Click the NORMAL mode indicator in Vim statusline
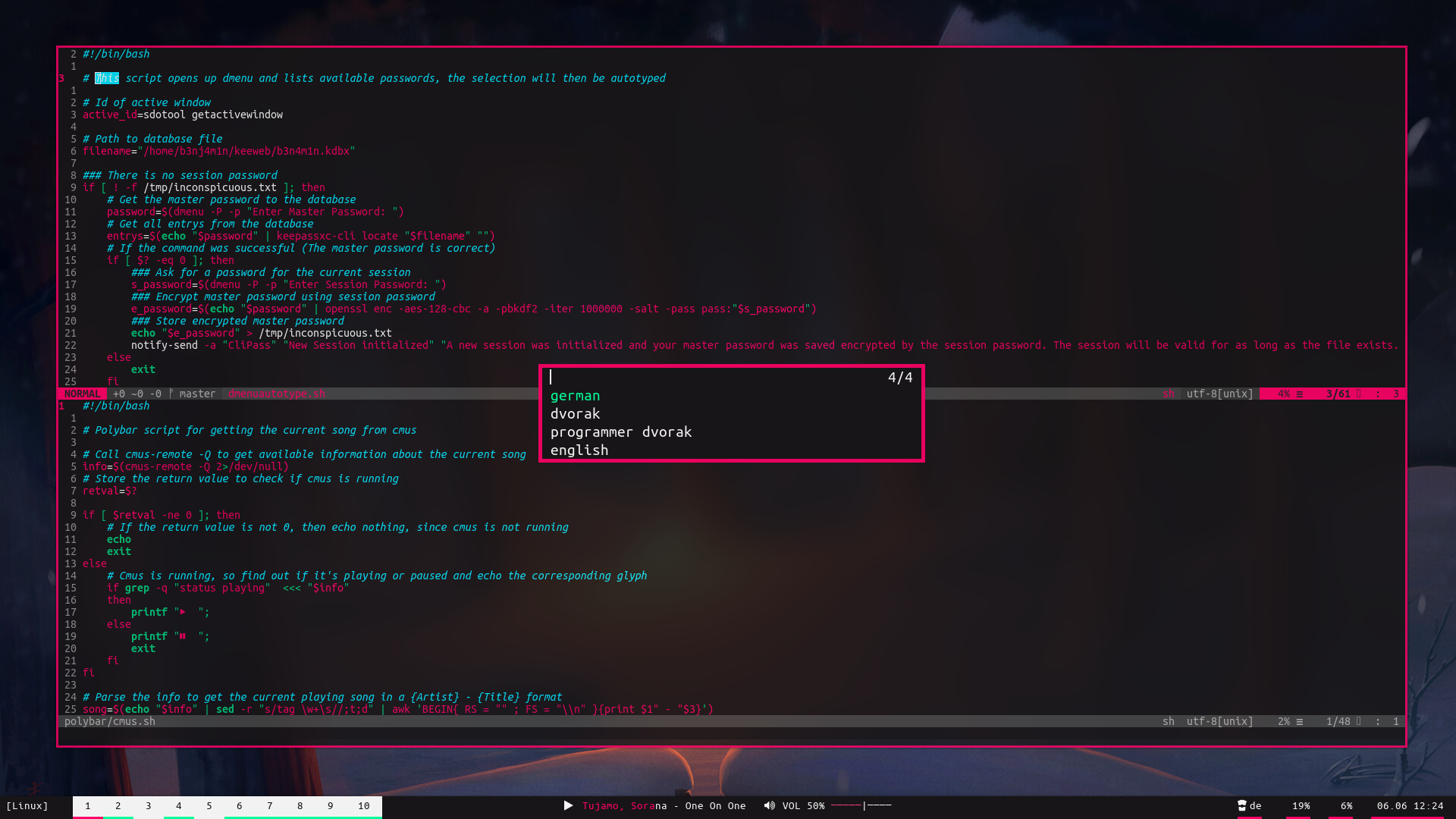The height and width of the screenshot is (819, 1456). (x=82, y=394)
